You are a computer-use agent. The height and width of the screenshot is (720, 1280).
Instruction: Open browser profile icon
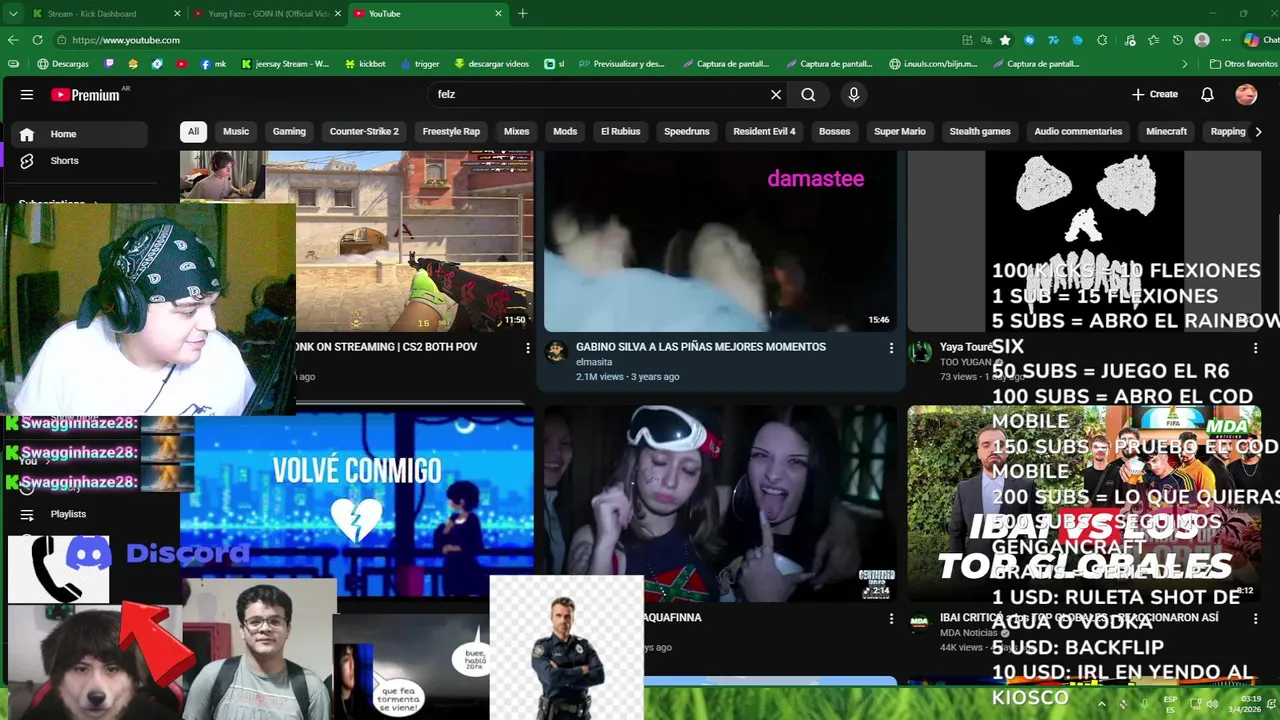point(1202,40)
